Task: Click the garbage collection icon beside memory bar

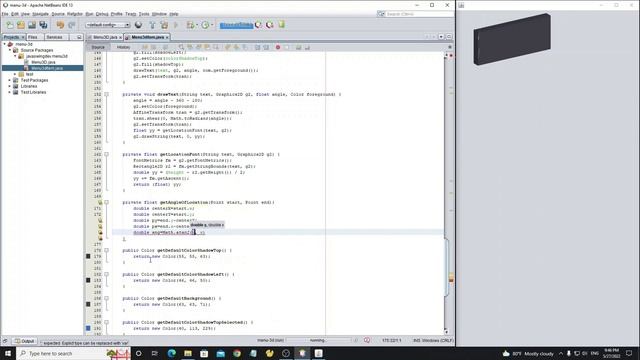Action: coord(259,25)
